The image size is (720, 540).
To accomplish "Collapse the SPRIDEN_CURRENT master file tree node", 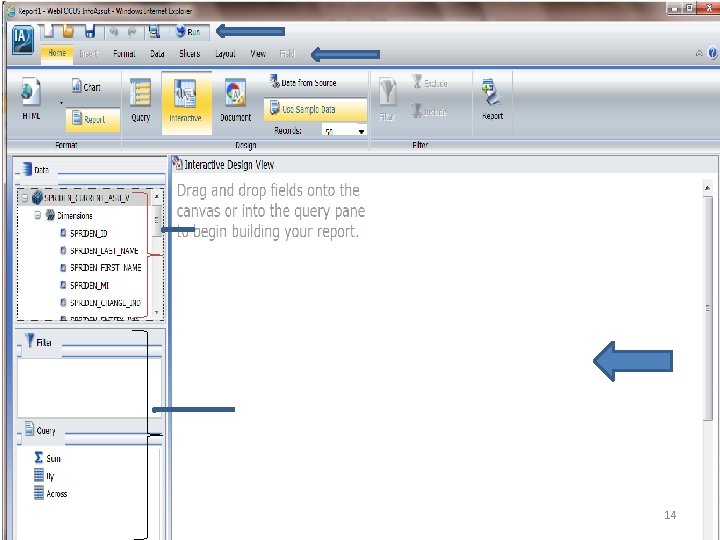I will [x=25, y=198].
